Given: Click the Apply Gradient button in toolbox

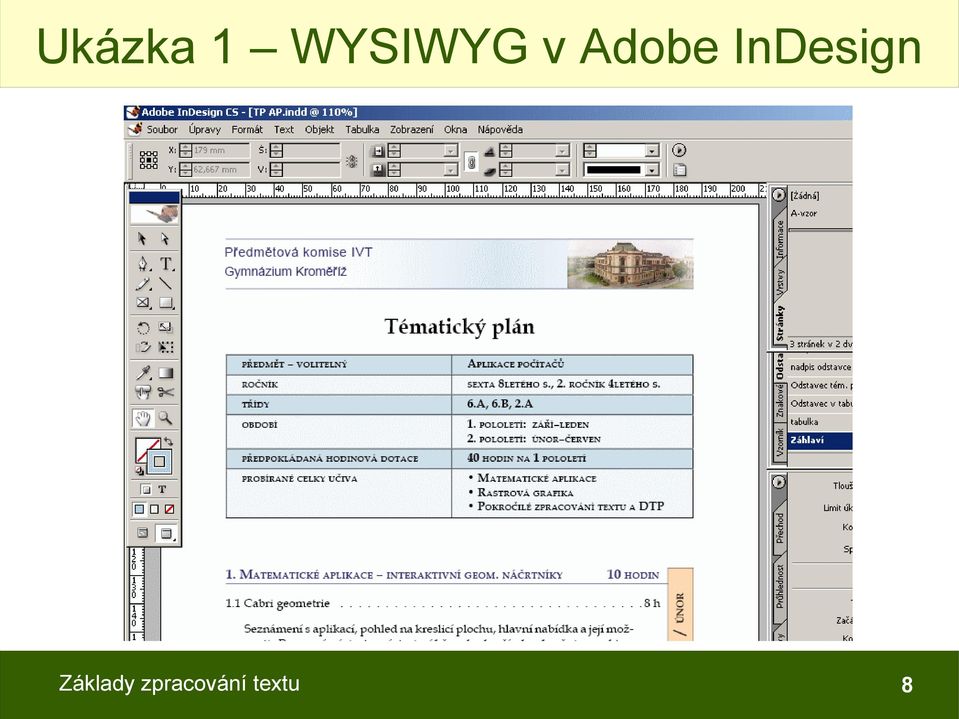Looking at the screenshot, I should click(x=155, y=509).
